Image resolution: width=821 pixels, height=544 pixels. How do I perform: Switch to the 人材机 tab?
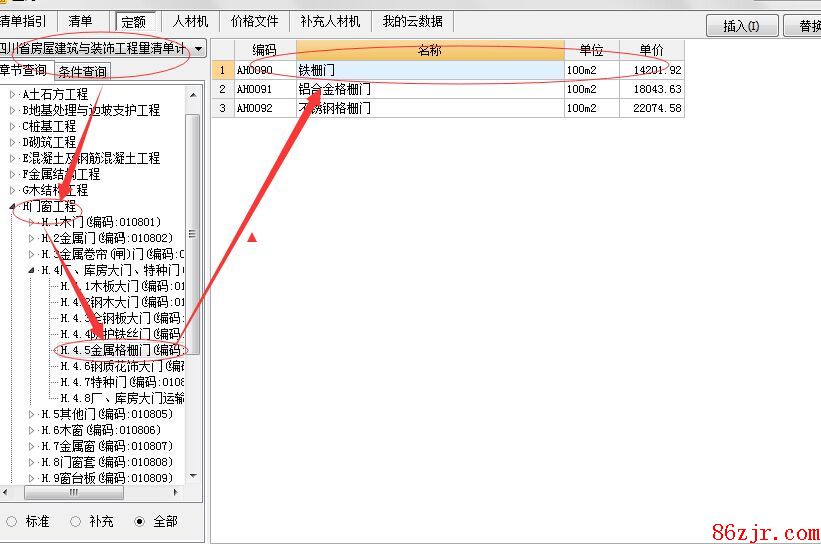point(190,21)
